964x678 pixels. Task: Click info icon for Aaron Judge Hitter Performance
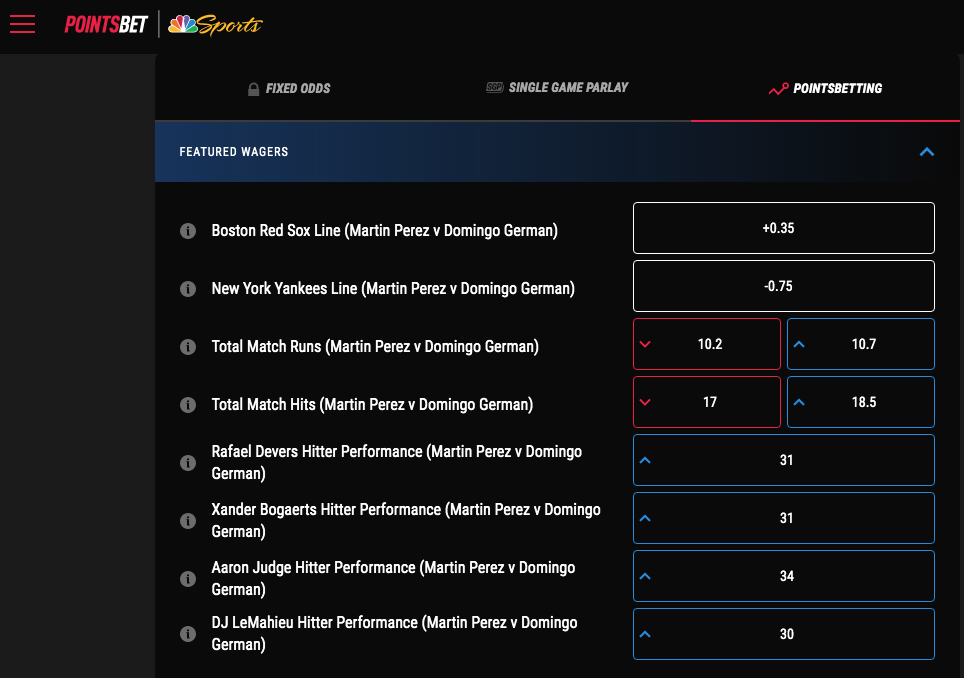pyautogui.click(x=187, y=579)
